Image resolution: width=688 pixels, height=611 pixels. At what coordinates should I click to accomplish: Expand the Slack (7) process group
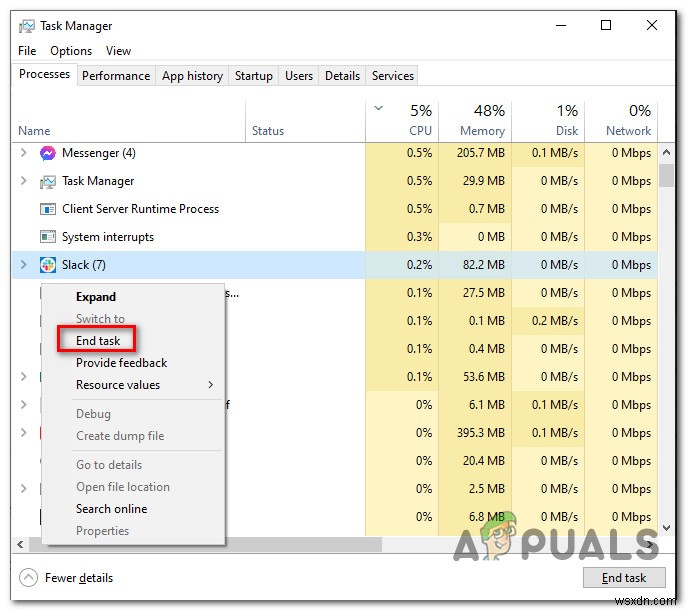click(x=24, y=264)
